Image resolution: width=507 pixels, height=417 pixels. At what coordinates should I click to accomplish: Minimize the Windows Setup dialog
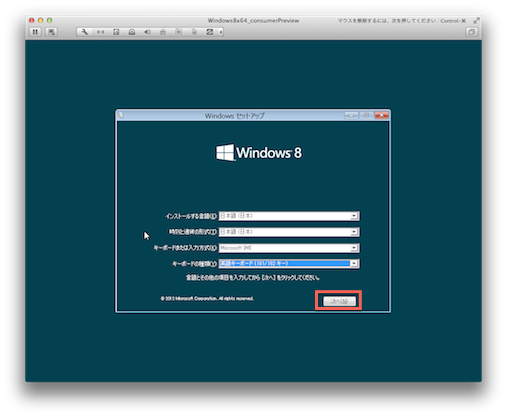pyautogui.click(x=351, y=115)
